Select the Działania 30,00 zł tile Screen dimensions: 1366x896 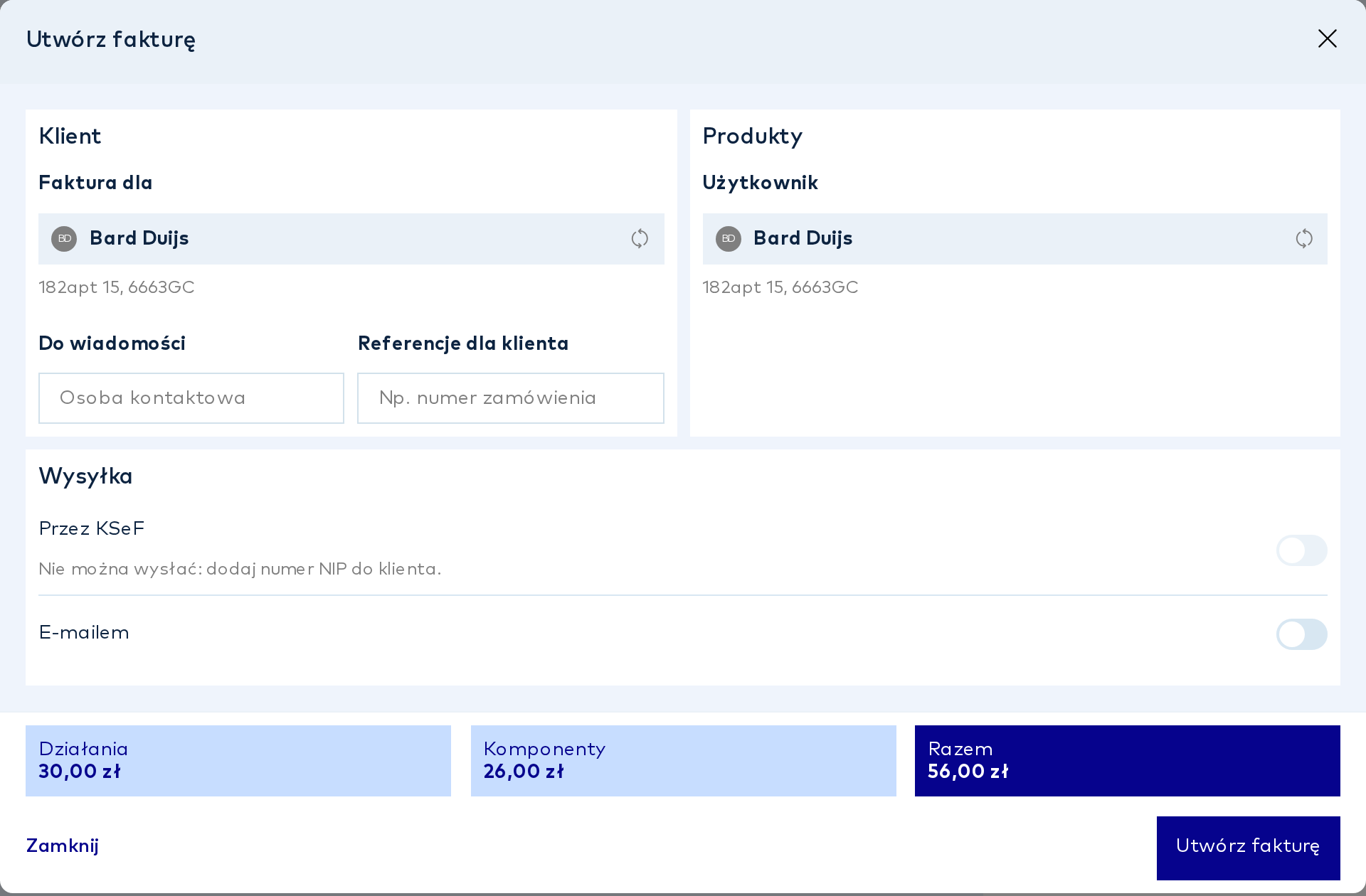click(238, 761)
